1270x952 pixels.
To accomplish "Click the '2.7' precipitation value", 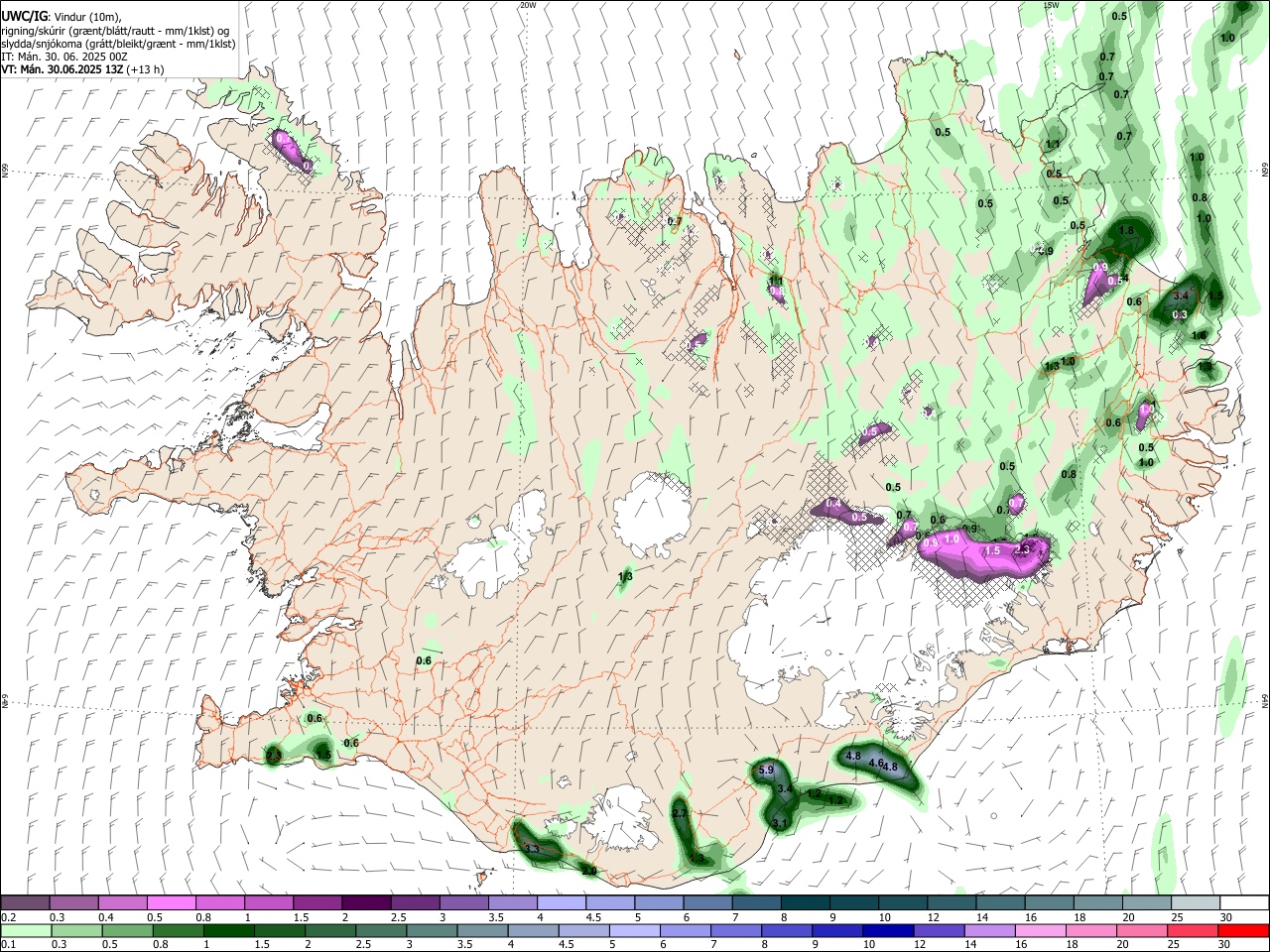I will [680, 813].
